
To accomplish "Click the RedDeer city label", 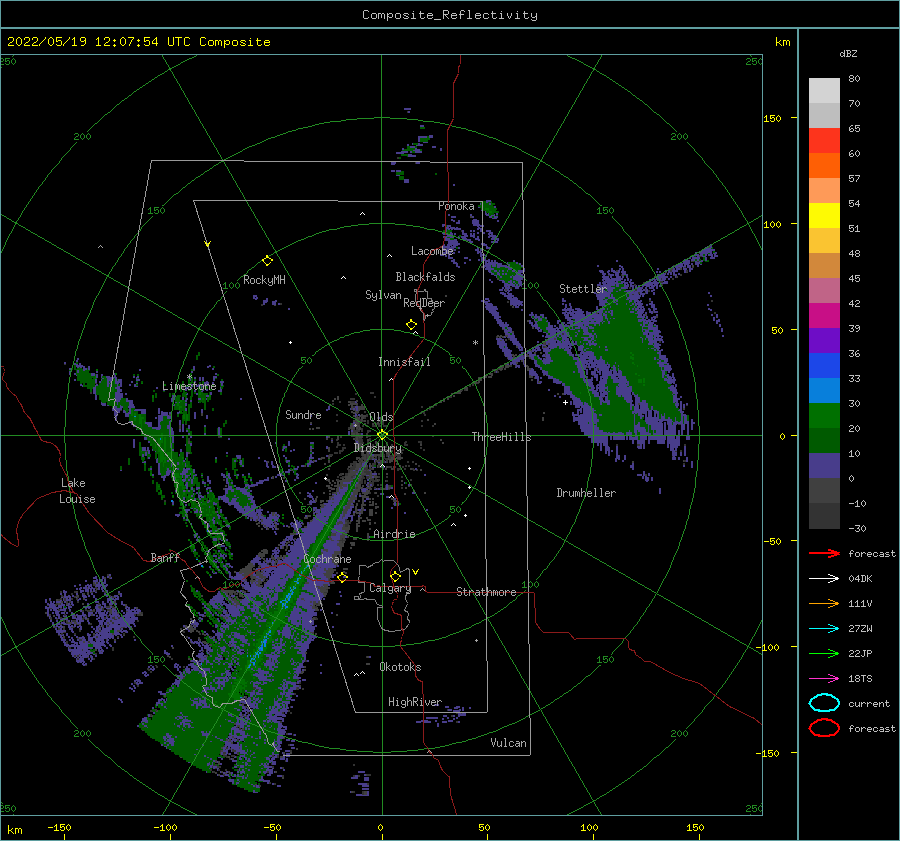I will click(x=424, y=303).
